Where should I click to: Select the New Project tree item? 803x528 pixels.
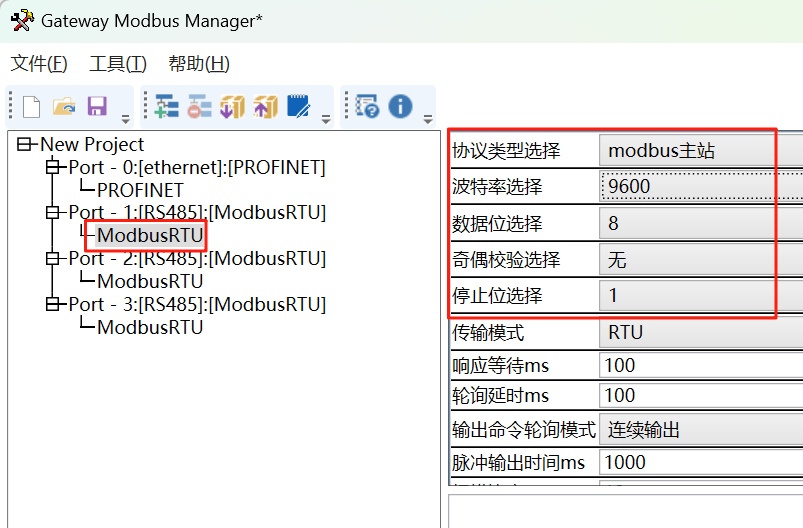pyautogui.click(x=92, y=144)
